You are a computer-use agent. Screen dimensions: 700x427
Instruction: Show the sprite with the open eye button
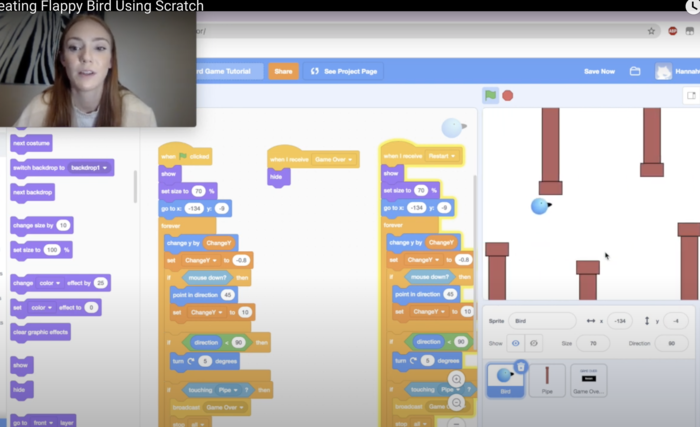point(515,343)
